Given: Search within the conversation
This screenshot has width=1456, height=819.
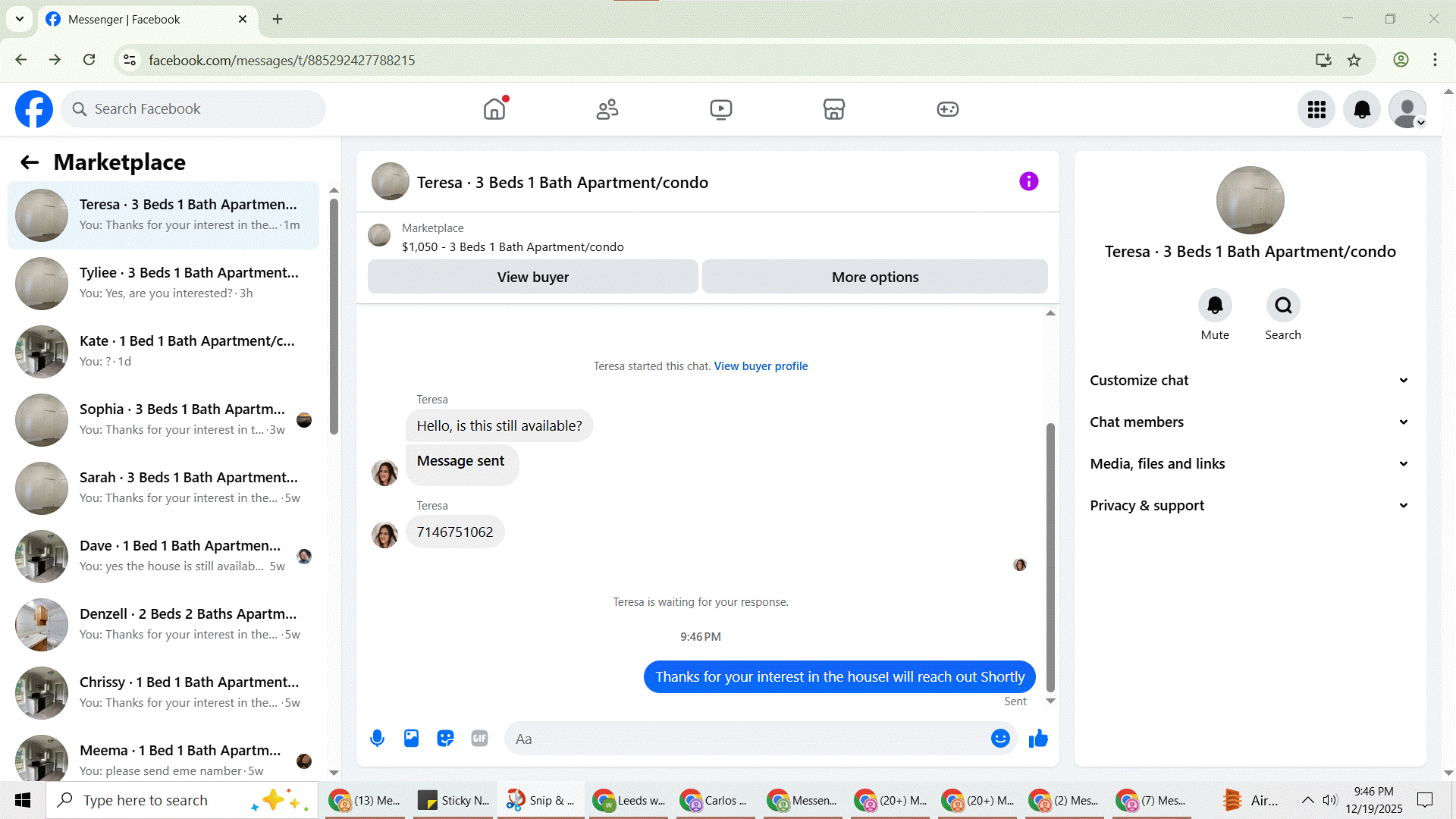Looking at the screenshot, I should pos(1283,306).
